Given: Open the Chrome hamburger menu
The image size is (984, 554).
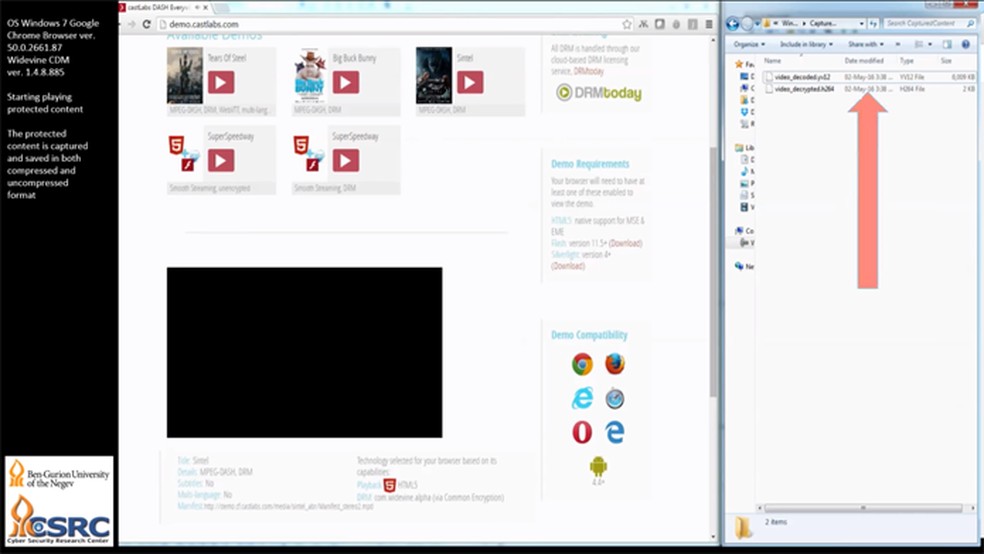Looking at the screenshot, I should [x=709, y=24].
